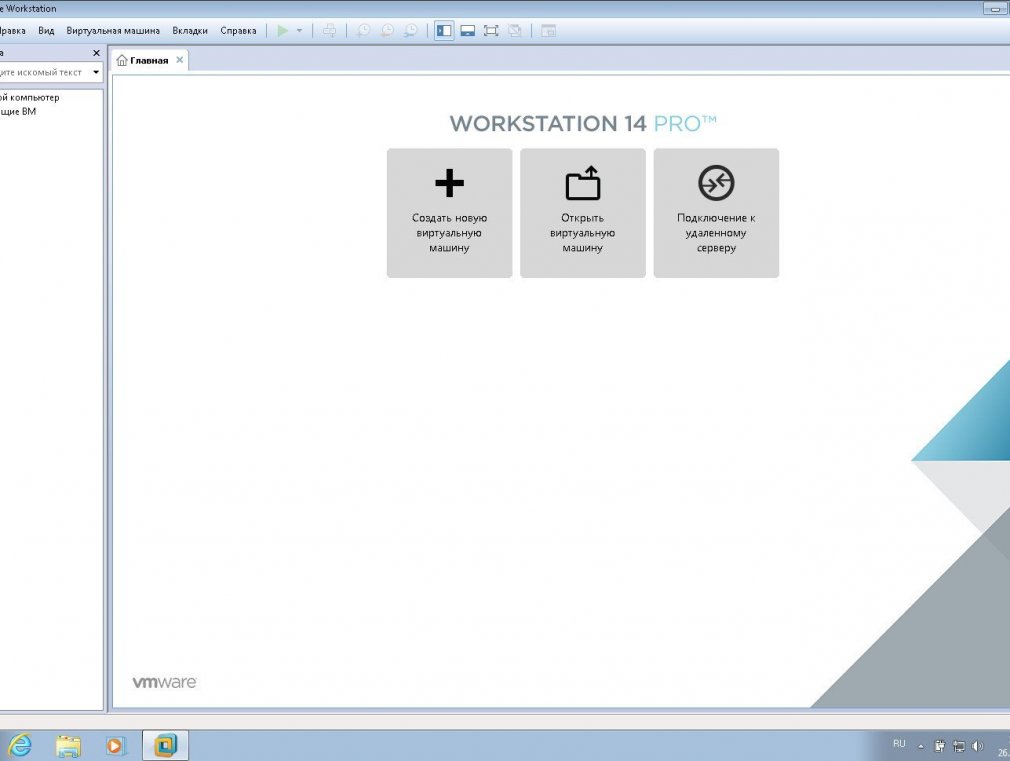Toggle the thumbnail bar view icon
This screenshot has width=1010, height=761.
tap(468, 30)
